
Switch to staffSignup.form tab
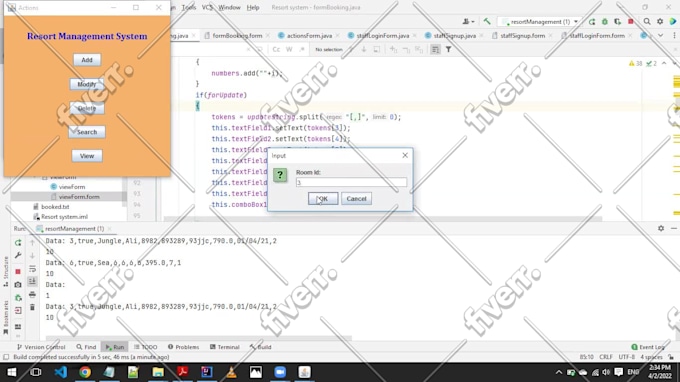[x=522, y=36]
